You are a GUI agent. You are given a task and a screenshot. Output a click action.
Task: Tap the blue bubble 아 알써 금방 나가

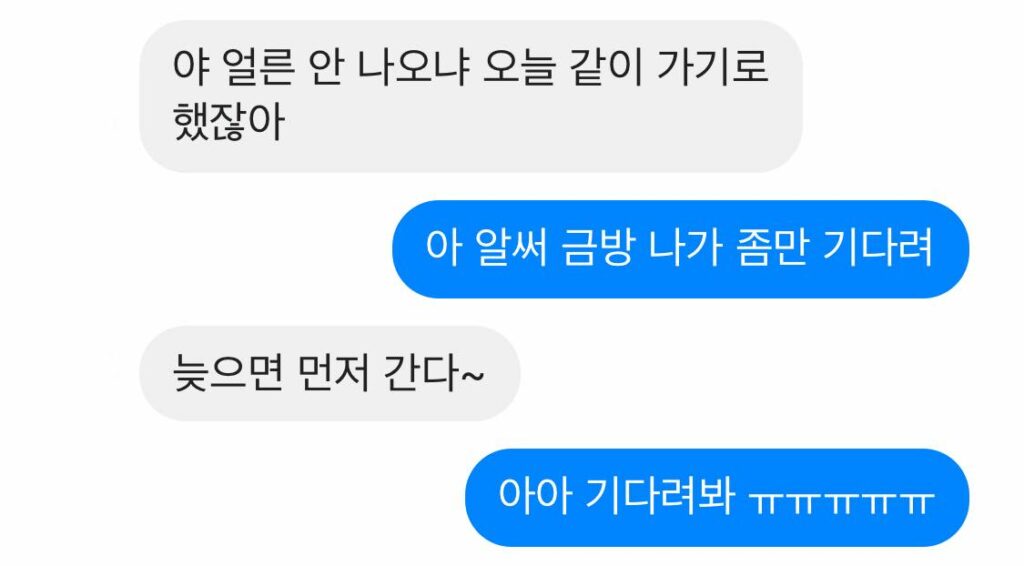(680, 249)
